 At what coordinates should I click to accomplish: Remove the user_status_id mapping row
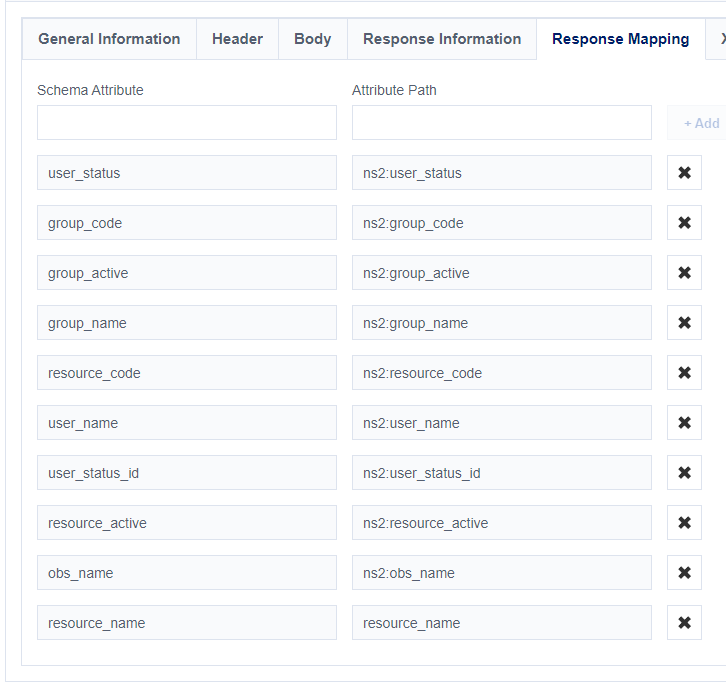[684, 473]
